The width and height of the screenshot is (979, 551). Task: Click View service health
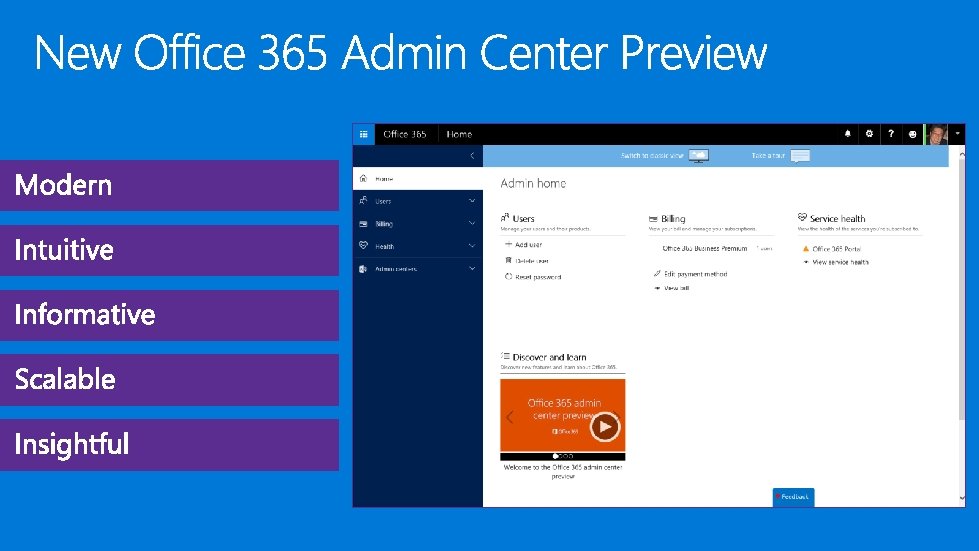tap(840, 263)
